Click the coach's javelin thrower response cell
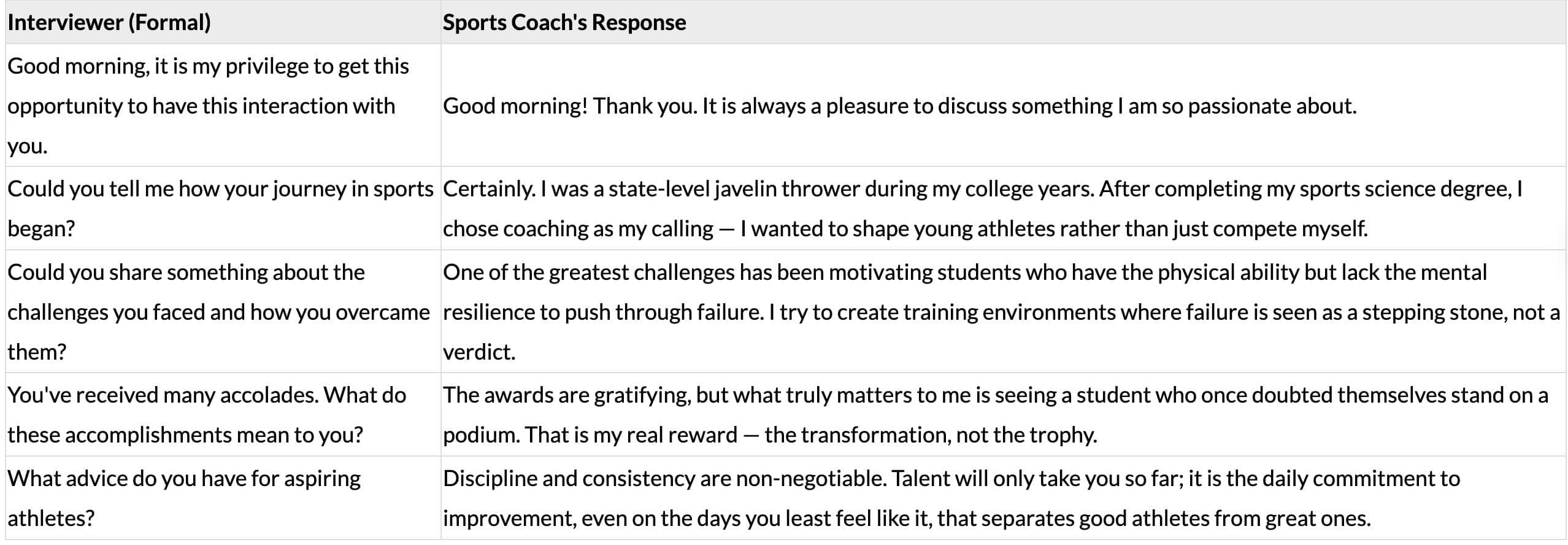Screen dimensions: 1568x545 [x=982, y=209]
